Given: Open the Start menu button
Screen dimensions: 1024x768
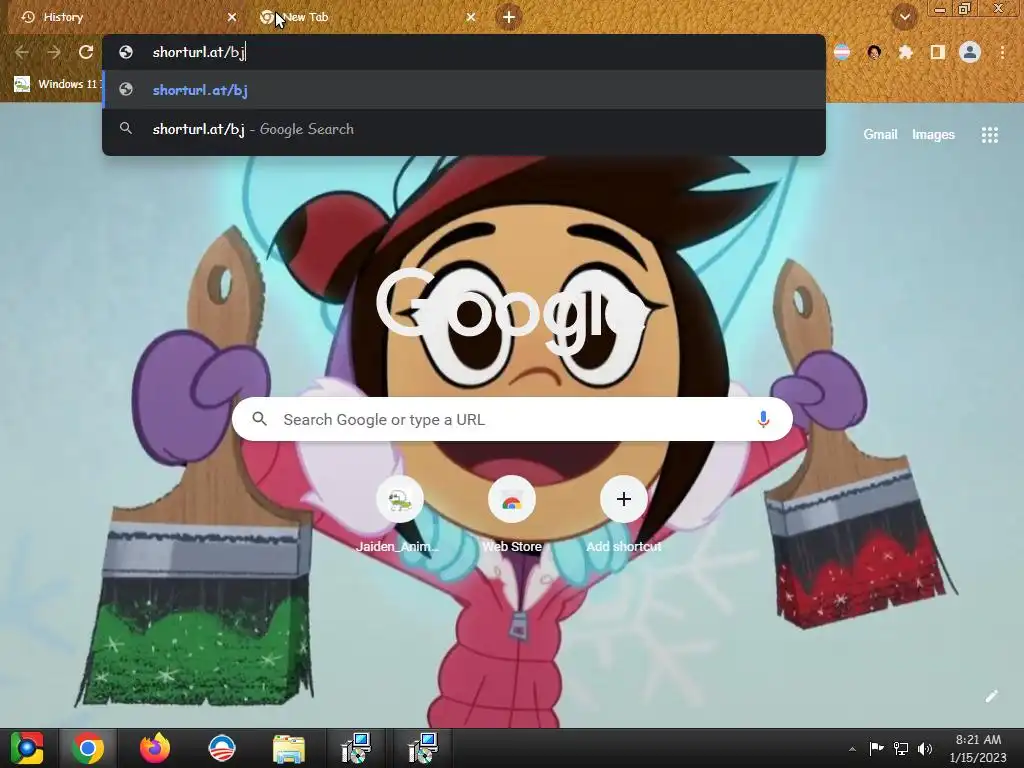Looking at the screenshot, I should point(27,748).
